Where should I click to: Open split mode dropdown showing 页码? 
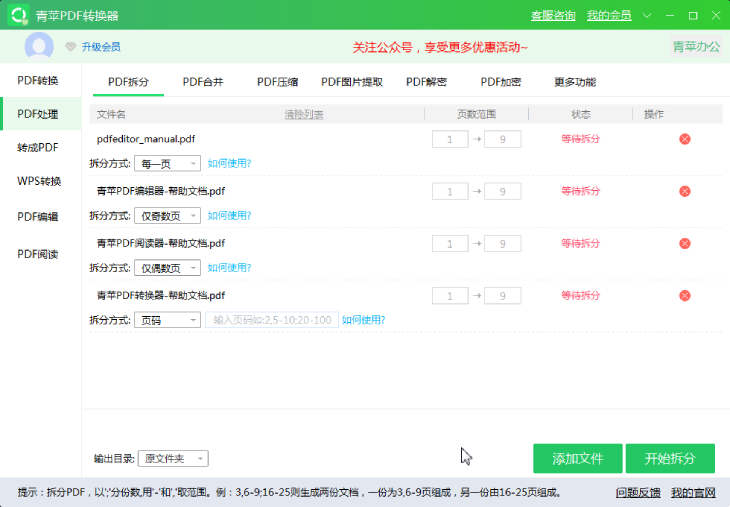168,320
